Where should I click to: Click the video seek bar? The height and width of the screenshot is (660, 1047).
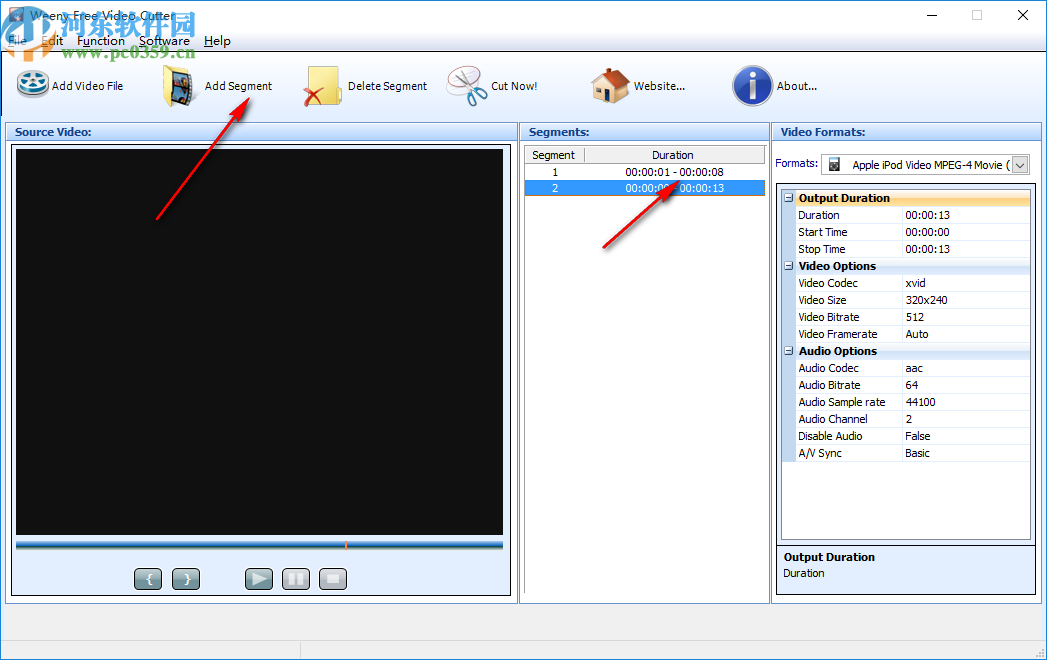coord(259,545)
